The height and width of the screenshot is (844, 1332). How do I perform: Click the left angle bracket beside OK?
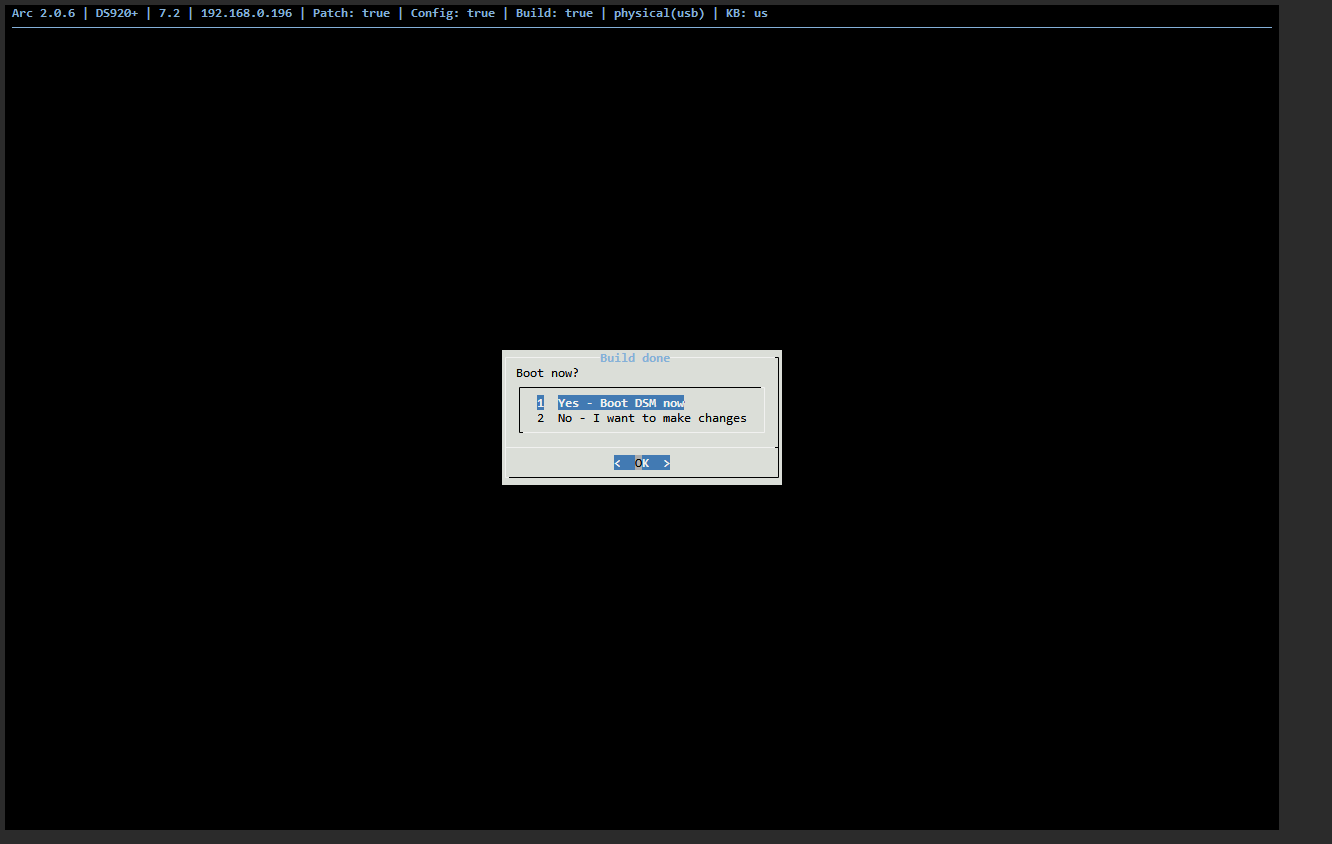pyautogui.click(x=618, y=463)
